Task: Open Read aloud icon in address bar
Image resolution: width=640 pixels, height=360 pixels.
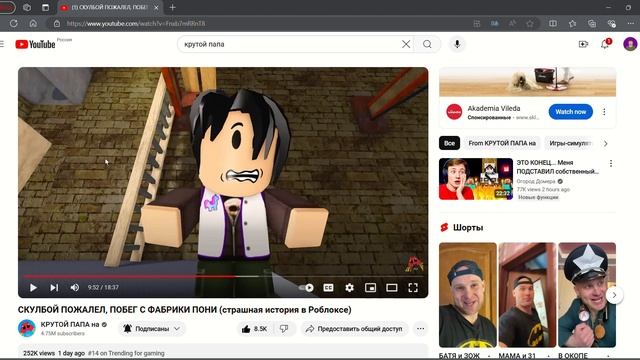Action: [512, 24]
